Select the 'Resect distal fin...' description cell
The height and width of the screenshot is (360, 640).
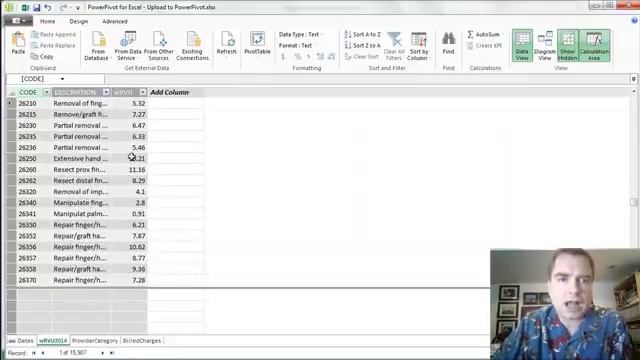point(81,180)
